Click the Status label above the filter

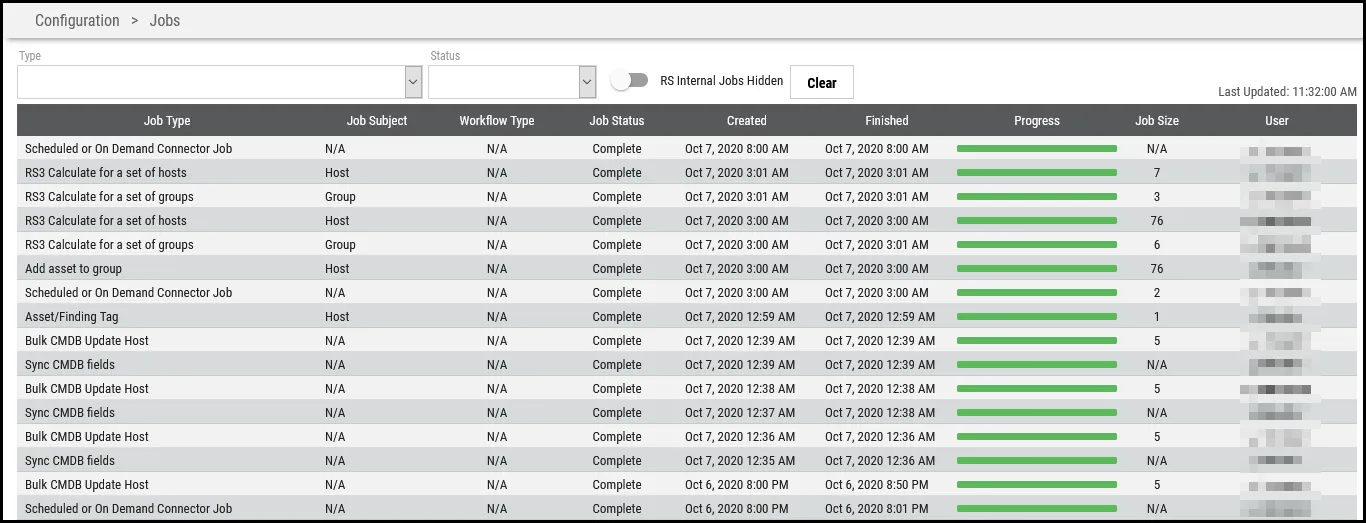pos(445,56)
